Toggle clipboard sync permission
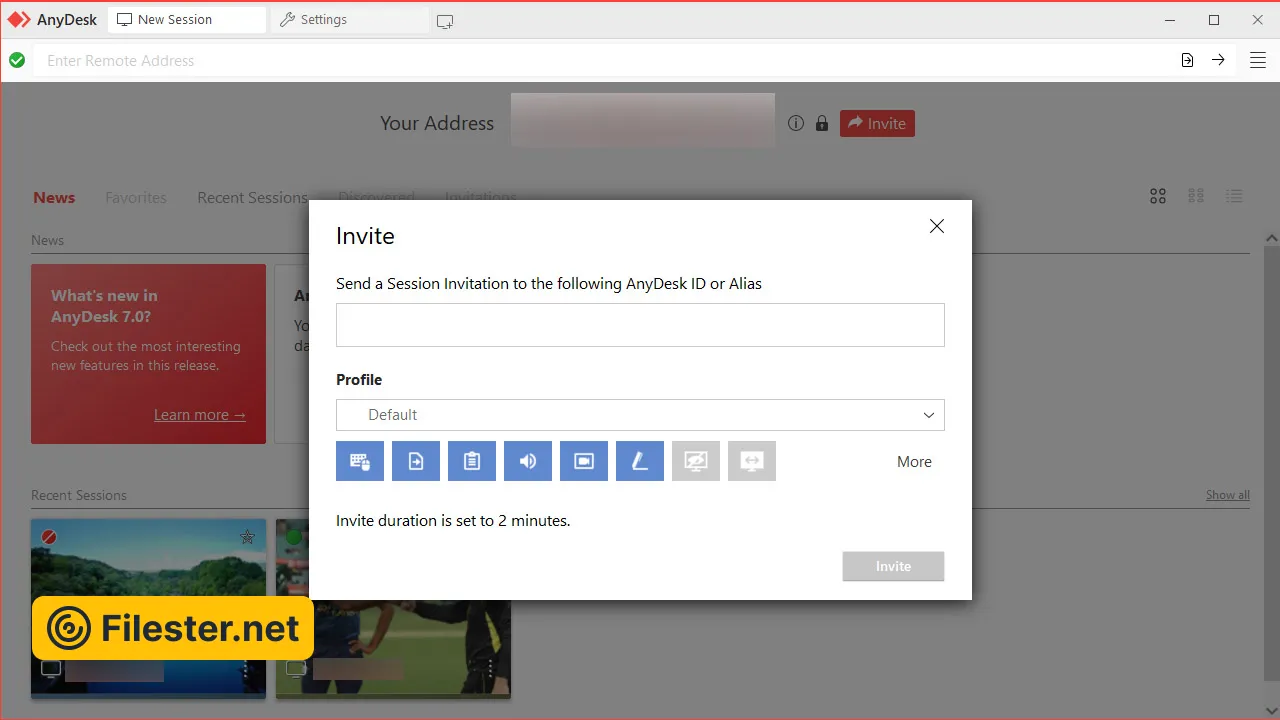Viewport: 1280px width, 720px height. 472,461
